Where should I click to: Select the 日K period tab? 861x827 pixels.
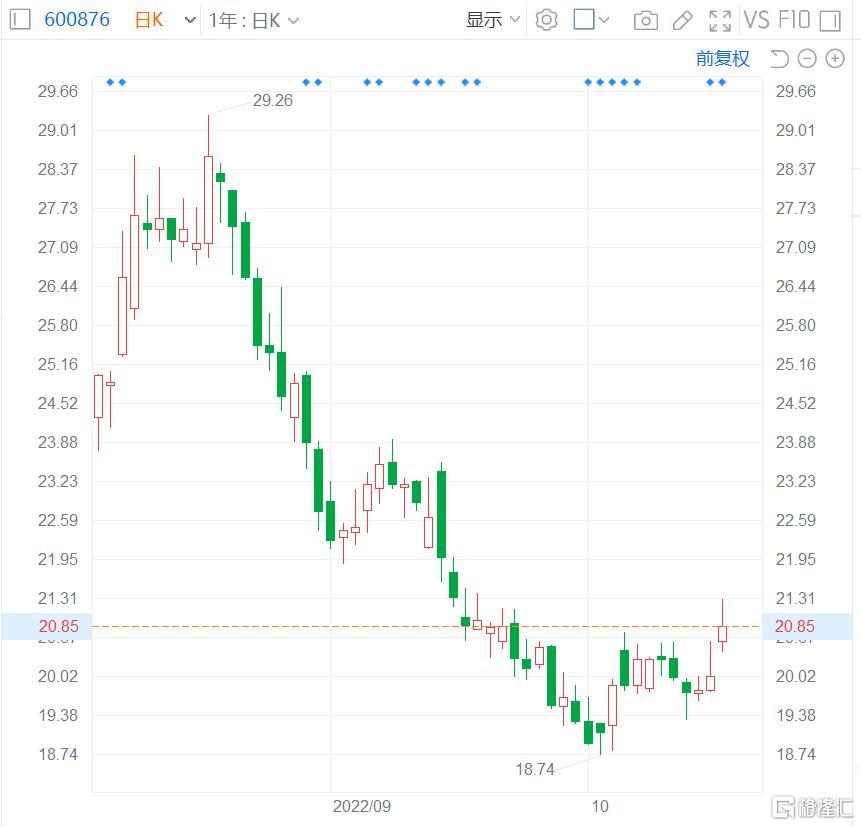149,20
